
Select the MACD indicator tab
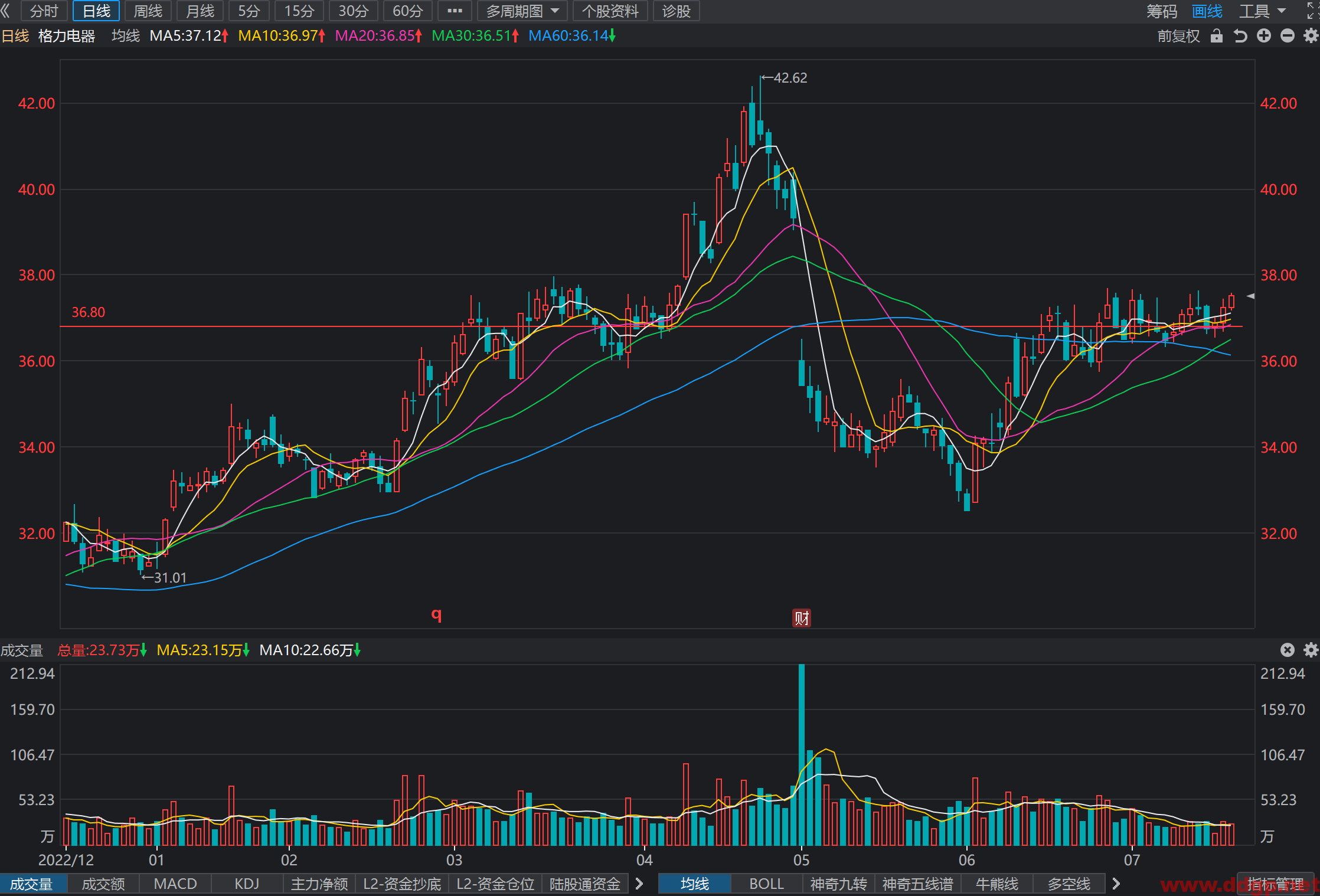tap(175, 884)
